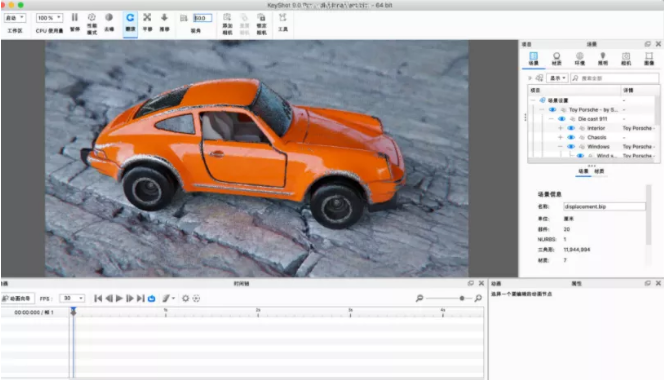Collapse the Die cast 911 node
Screen dimensions: 664x380
[x=551, y=119]
